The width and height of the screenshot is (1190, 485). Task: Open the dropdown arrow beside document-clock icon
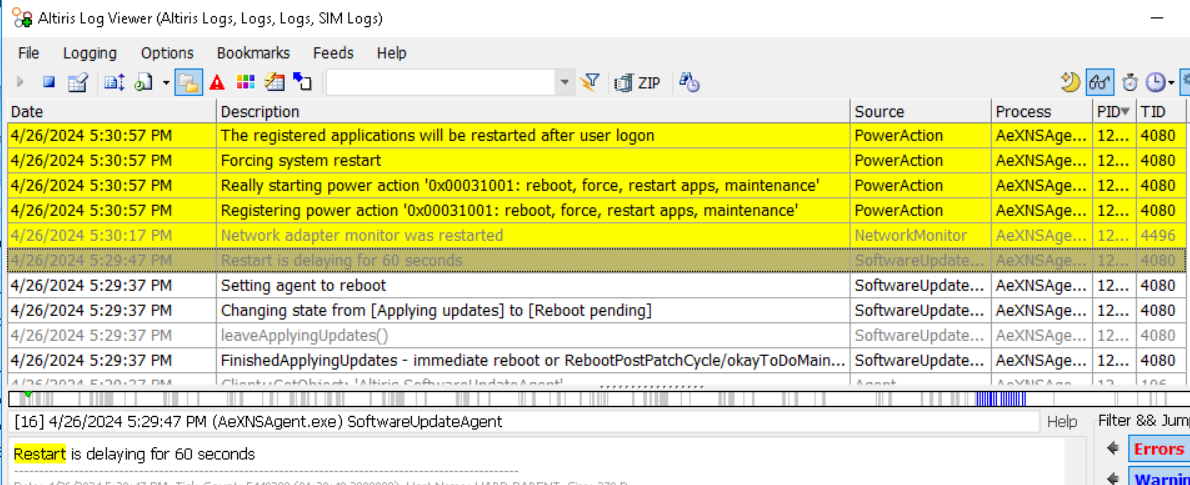(x=165, y=83)
